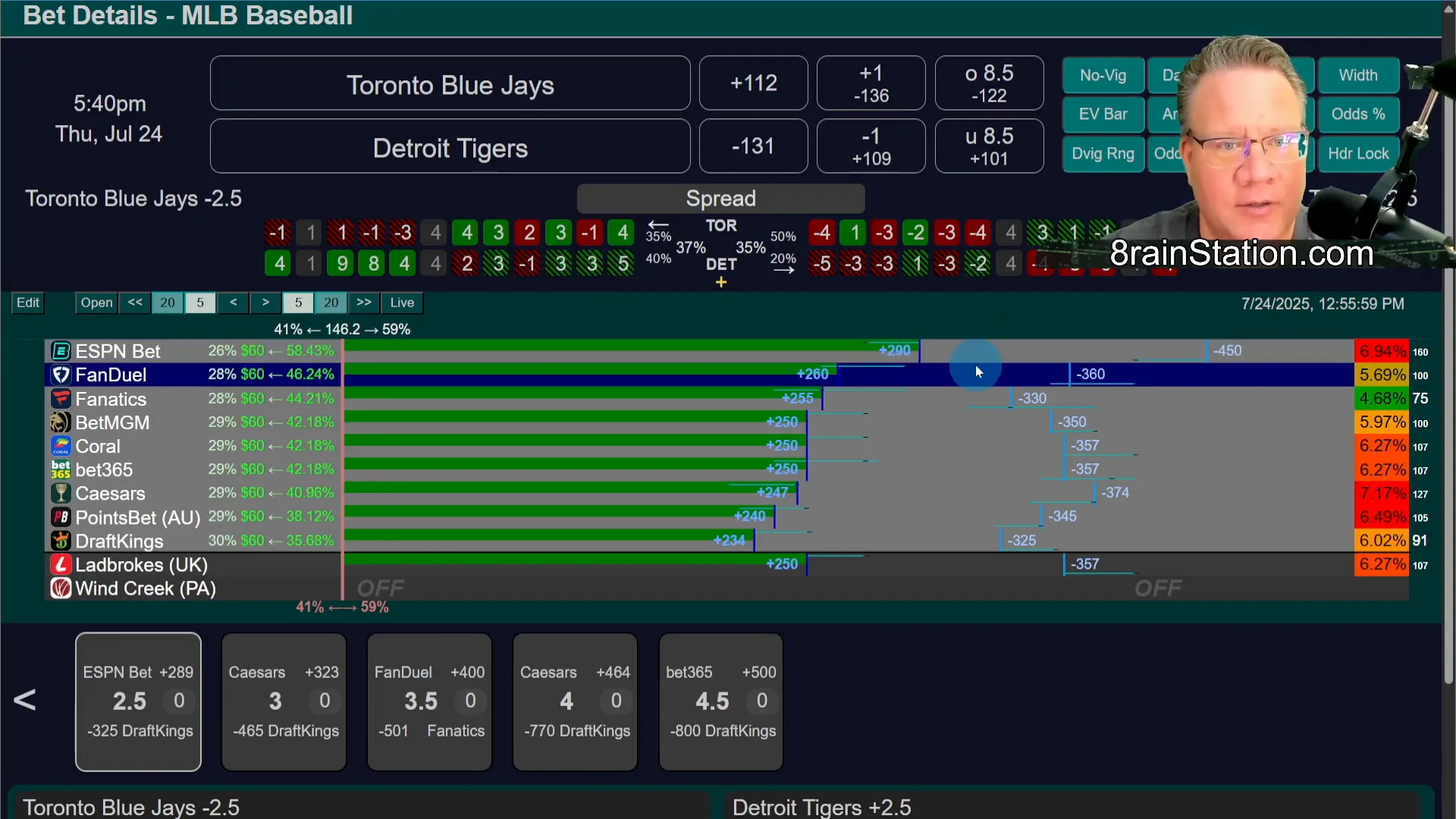Click the Fanatics logo icon
Image resolution: width=1456 pixels, height=819 pixels.
(61, 399)
